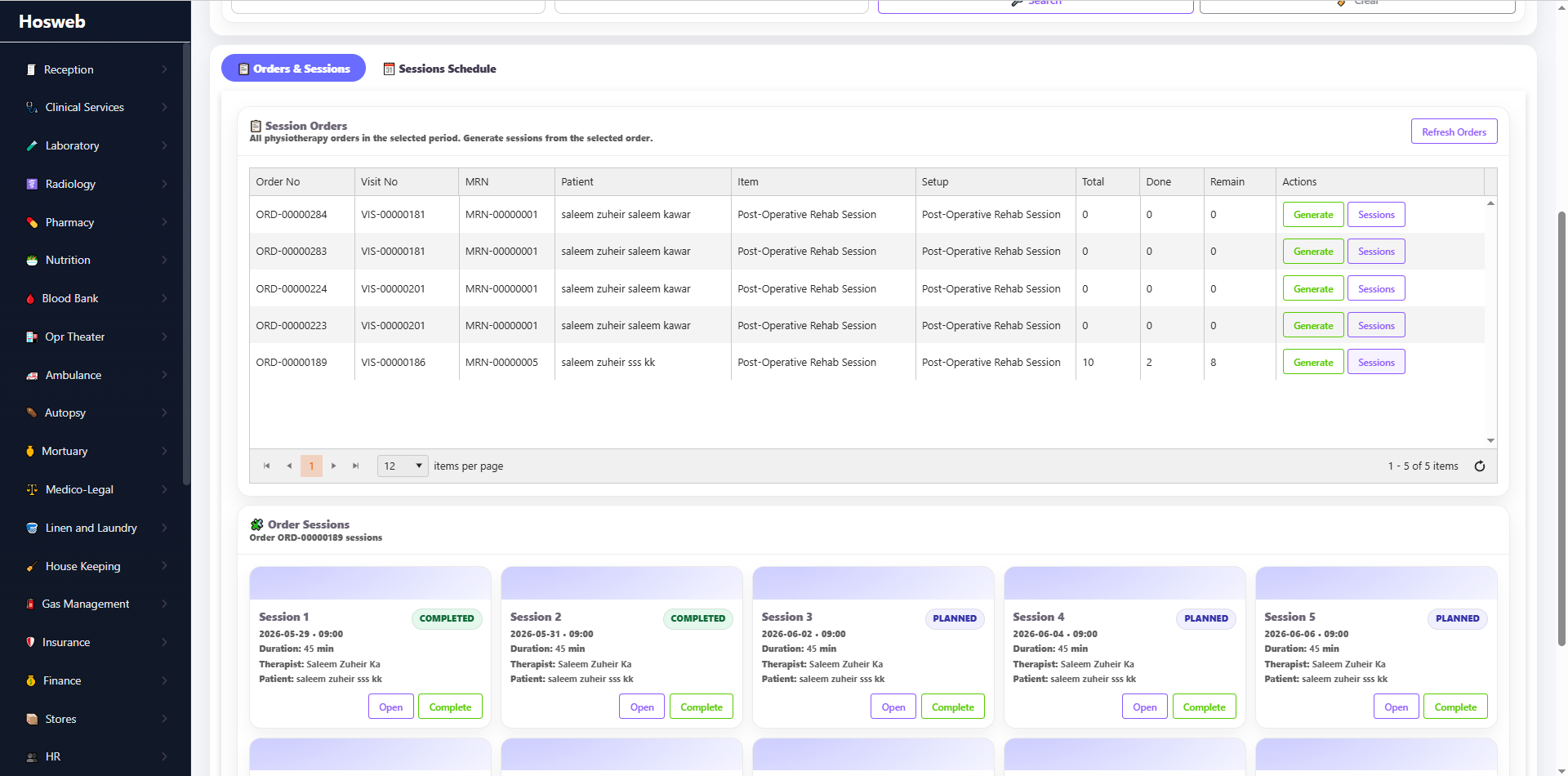Jump to the last page of orders
Viewport: 1568px width, 776px height.
click(355, 466)
